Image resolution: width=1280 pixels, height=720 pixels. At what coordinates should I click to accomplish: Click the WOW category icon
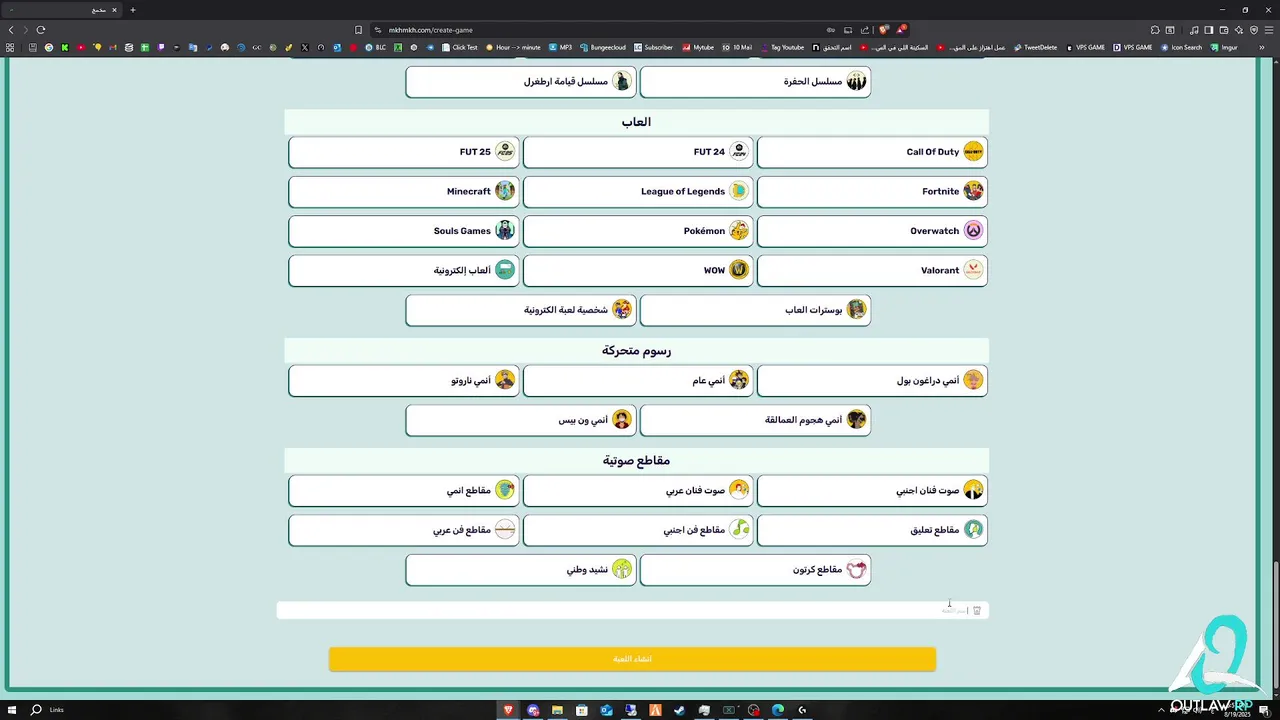pos(739,270)
